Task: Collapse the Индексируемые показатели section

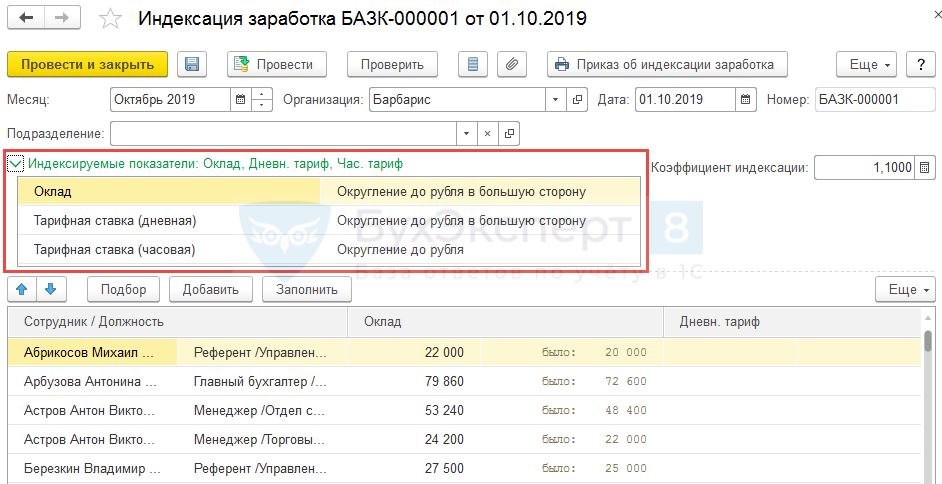Action: click(16, 163)
